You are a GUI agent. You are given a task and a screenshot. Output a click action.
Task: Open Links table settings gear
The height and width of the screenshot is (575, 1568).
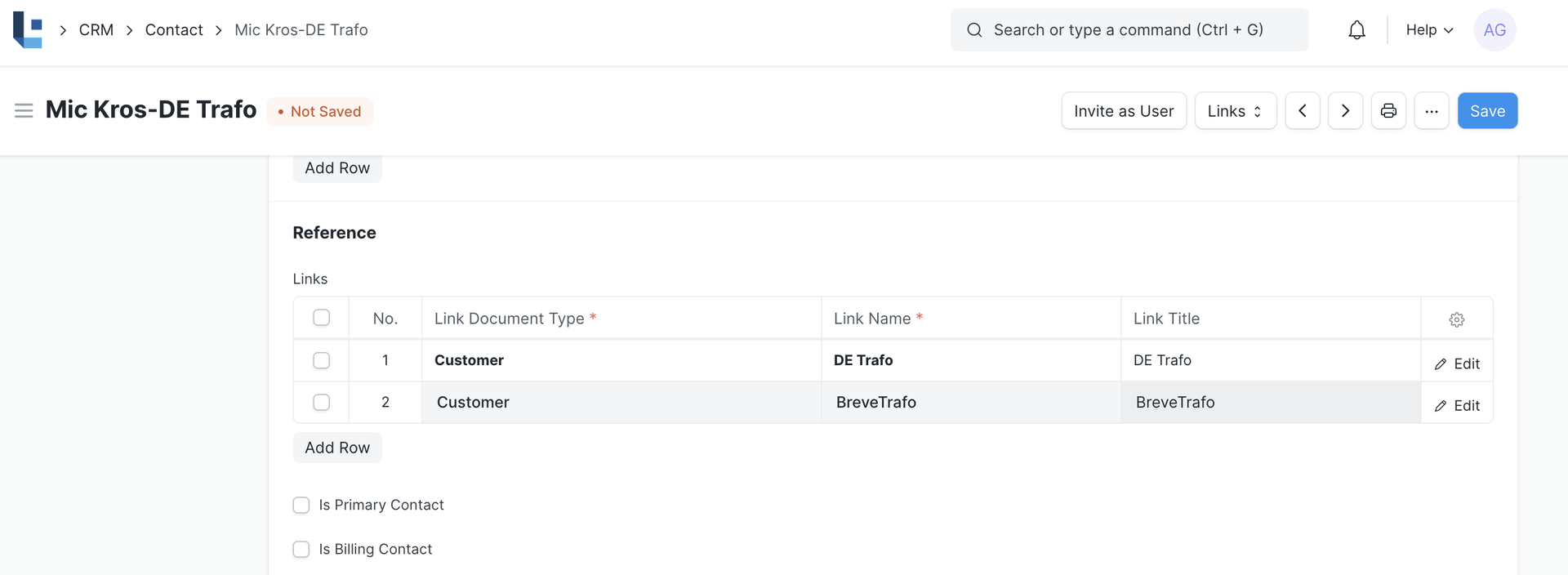1456,319
